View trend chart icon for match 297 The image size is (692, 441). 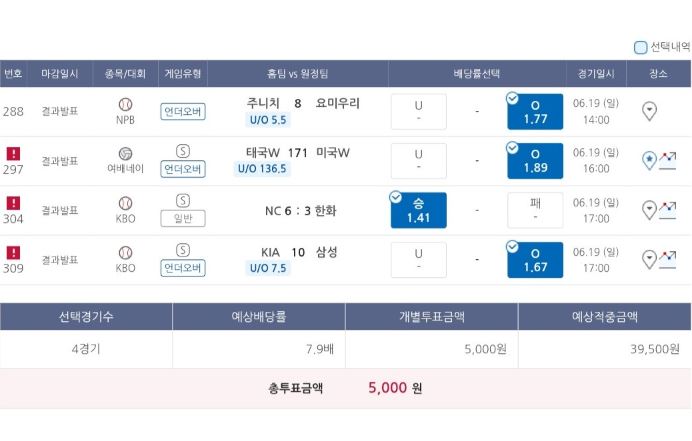click(x=668, y=161)
